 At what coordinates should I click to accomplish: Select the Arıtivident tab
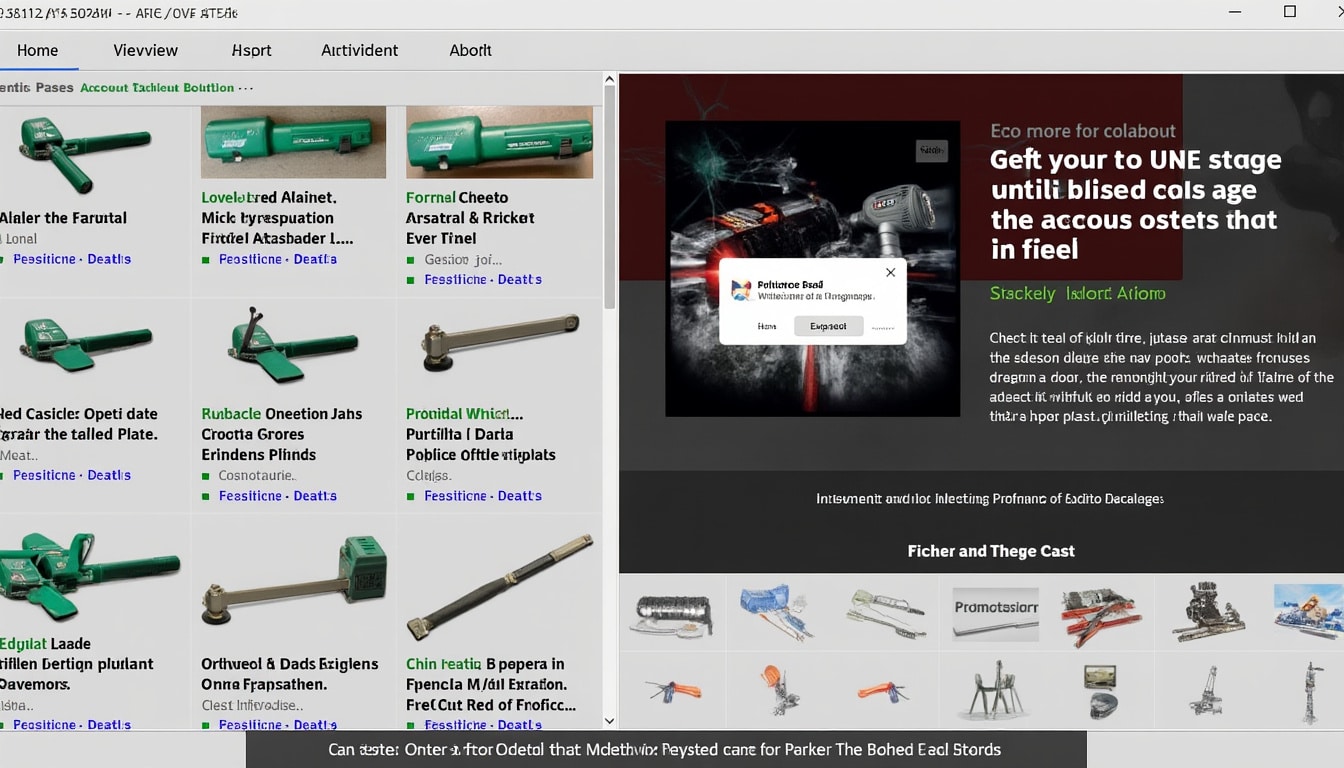(359, 50)
